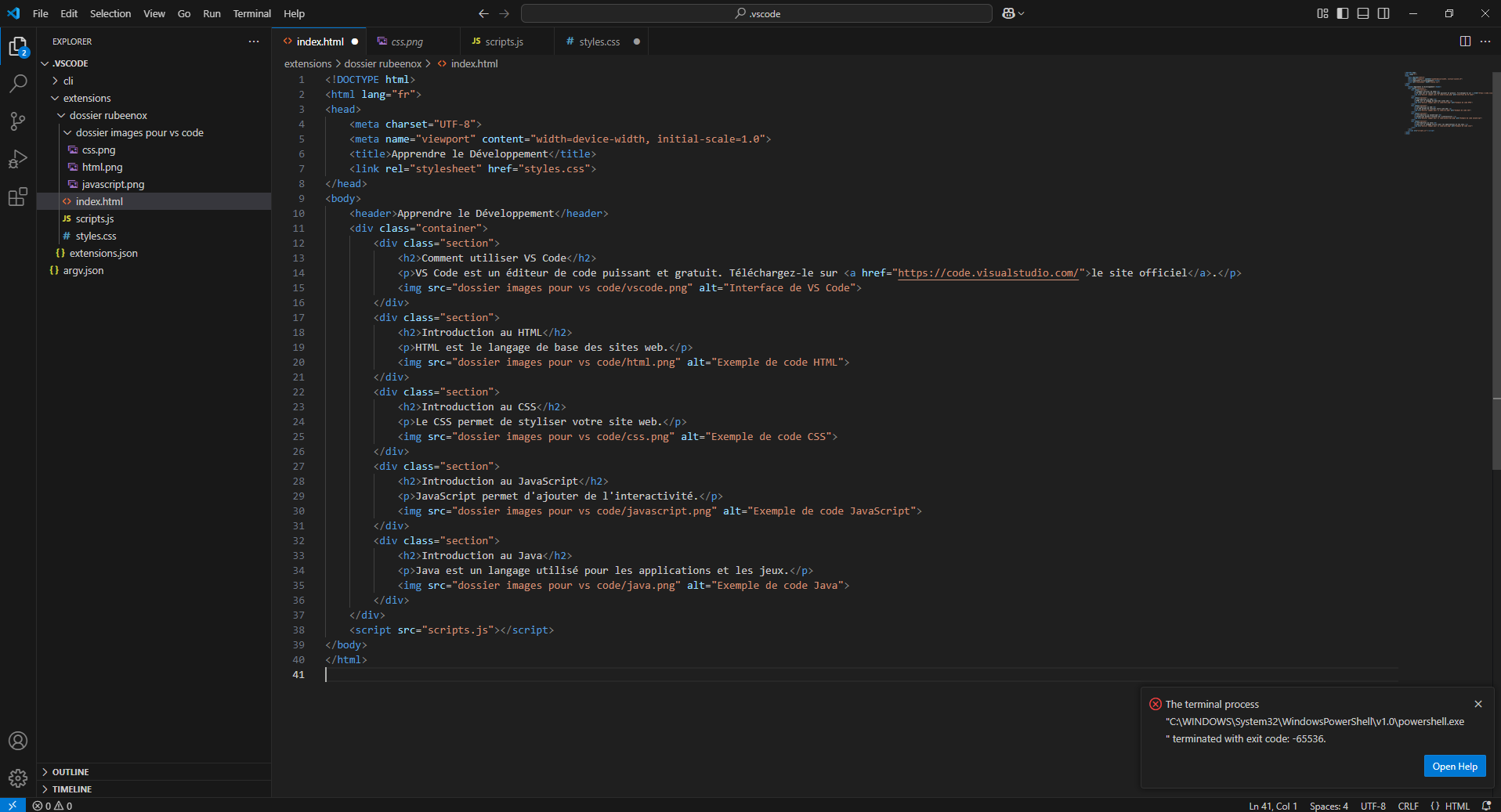Change encoding via UTF-8 status entry
This screenshot has width=1501, height=812.
1373,806
